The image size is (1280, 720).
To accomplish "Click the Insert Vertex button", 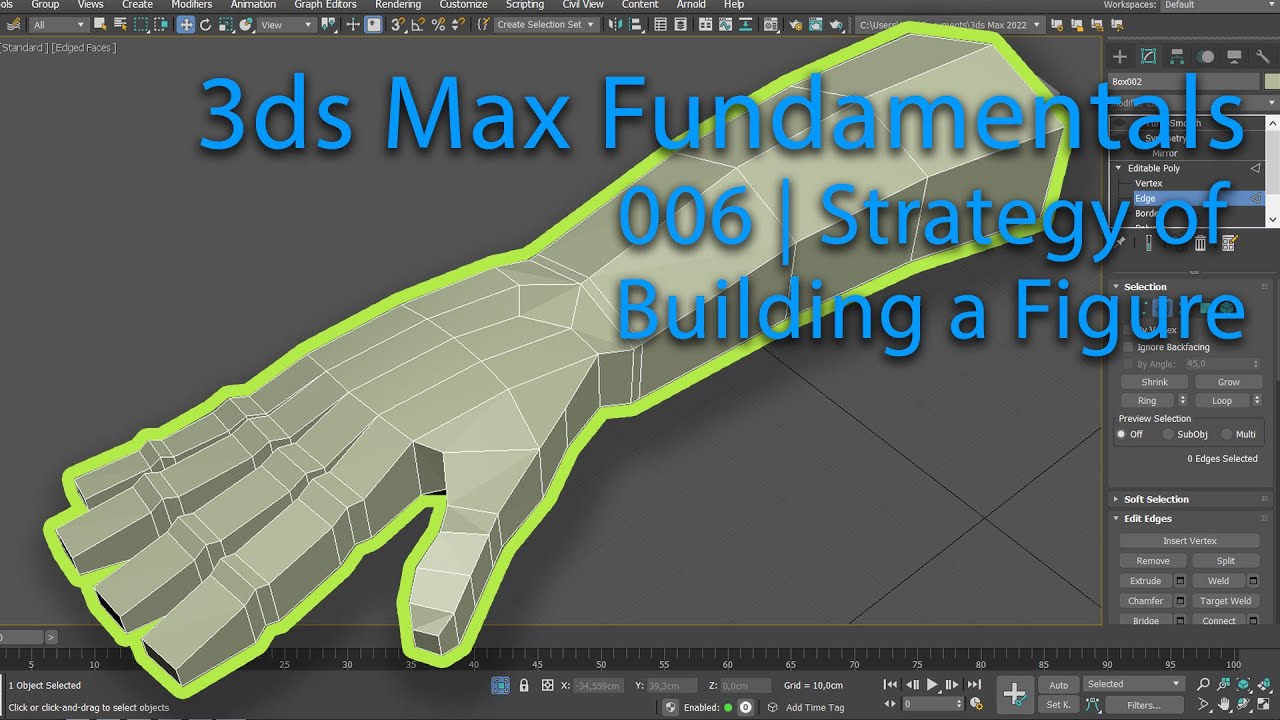I will click(x=1190, y=541).
